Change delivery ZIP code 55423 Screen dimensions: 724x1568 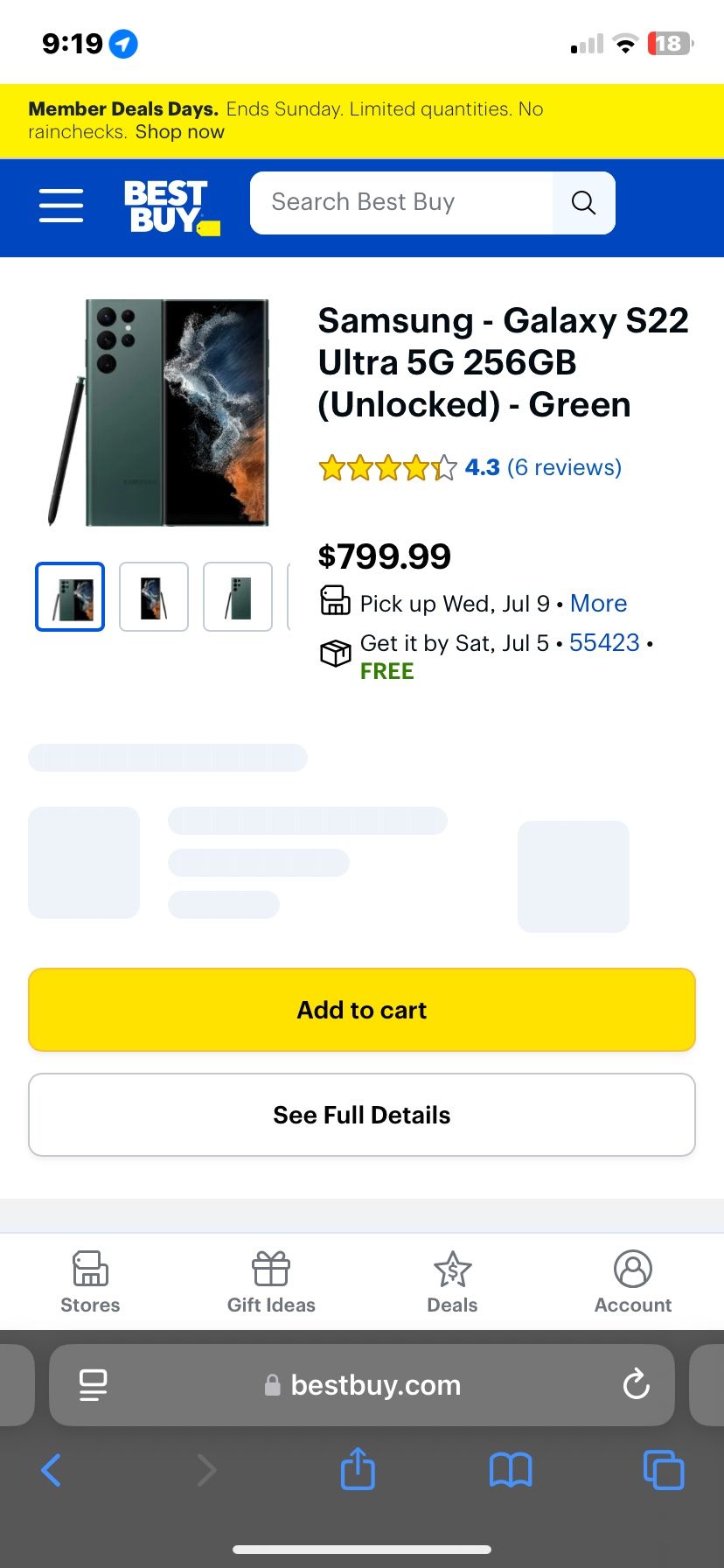point(604,643)
